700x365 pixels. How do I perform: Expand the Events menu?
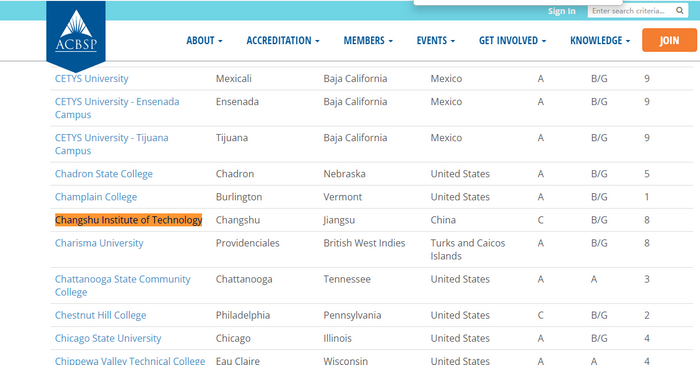tap(436, 41)
